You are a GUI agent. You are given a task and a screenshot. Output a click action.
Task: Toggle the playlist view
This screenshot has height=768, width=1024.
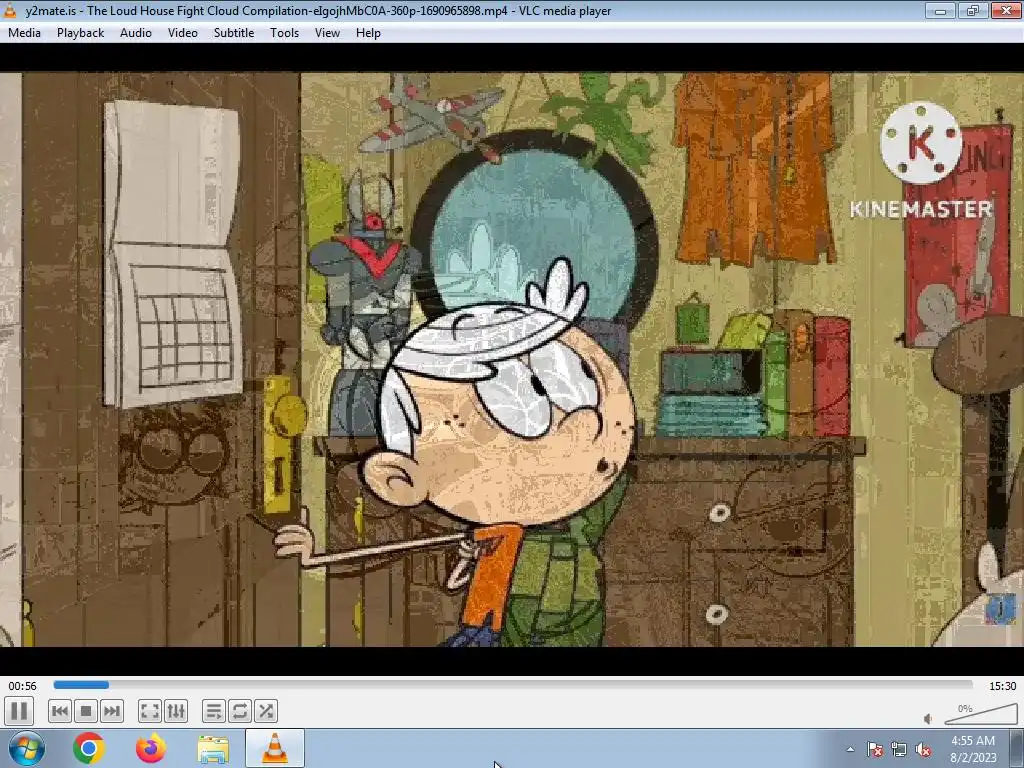[214, 711]
